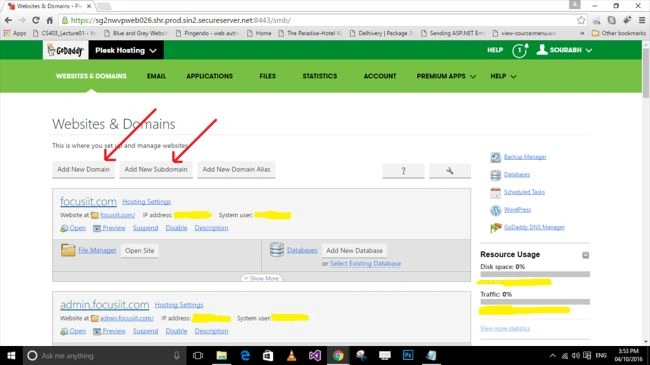
Task: Preview the focusiit.com website
Action: point(109,228)
